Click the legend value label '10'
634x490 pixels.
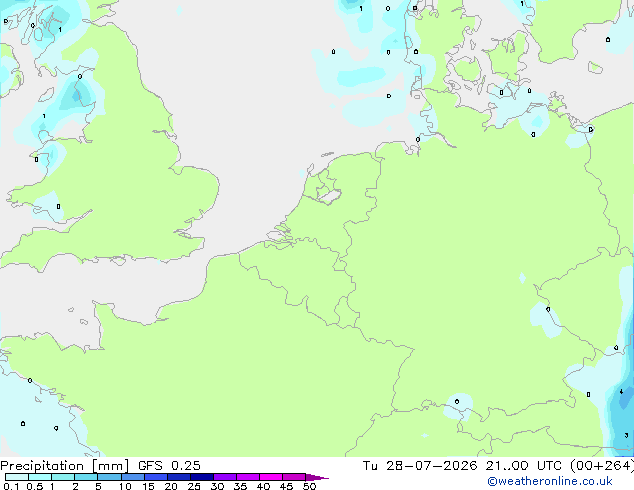click(x=125, y=486)
